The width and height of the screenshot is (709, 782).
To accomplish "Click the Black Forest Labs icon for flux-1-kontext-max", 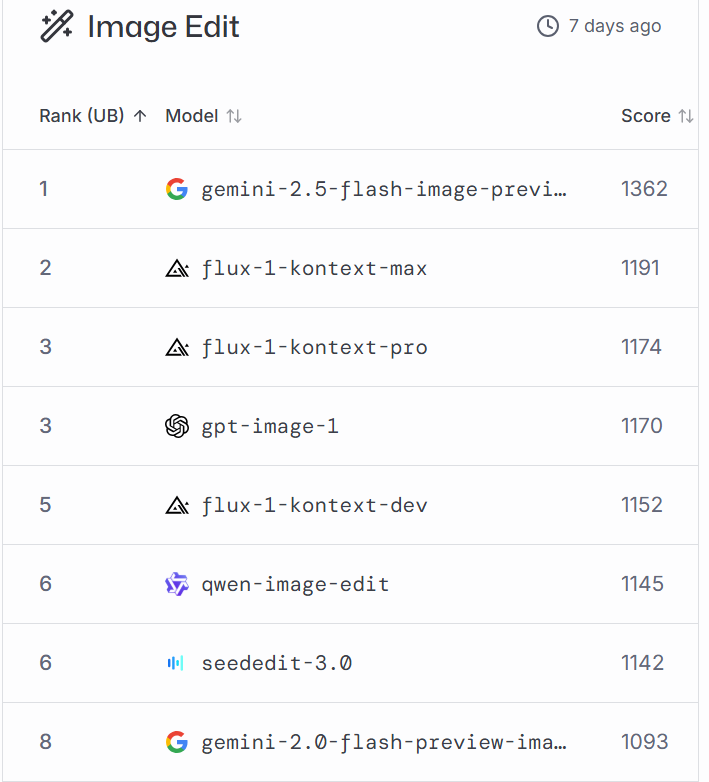I will (177, 268).
